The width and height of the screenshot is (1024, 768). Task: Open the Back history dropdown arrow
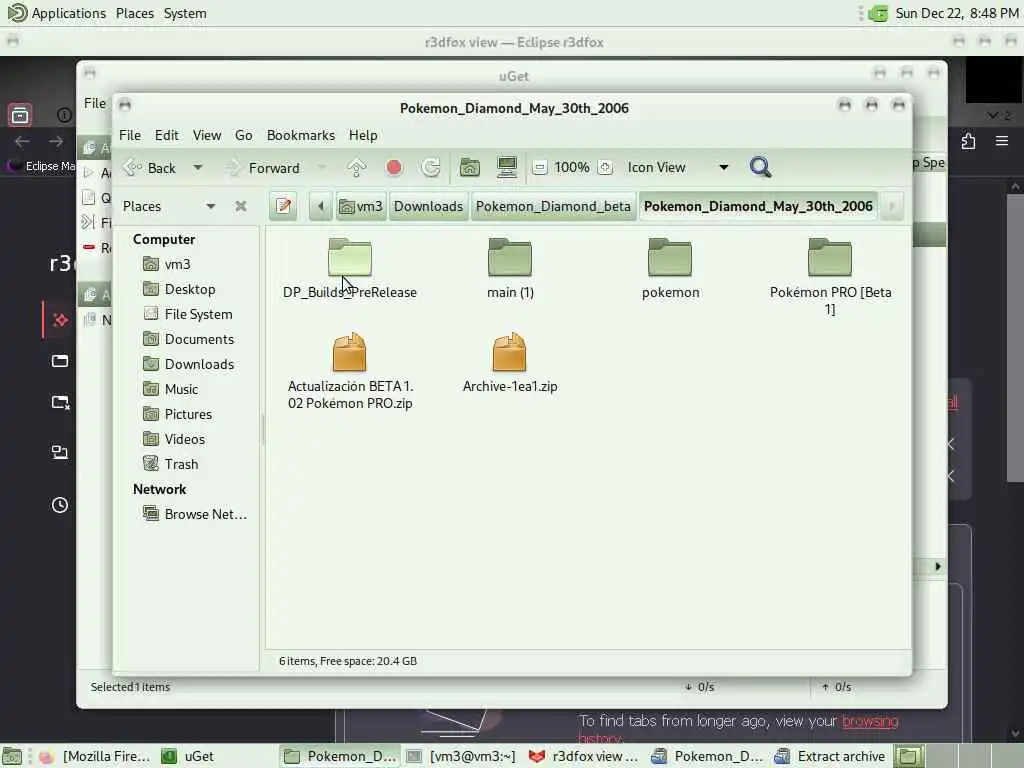197,168
